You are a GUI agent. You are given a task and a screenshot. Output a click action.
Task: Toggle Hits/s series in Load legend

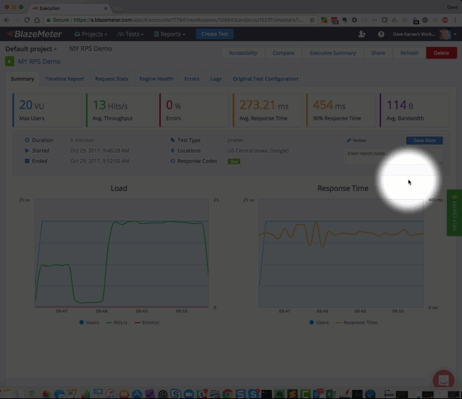117,322
